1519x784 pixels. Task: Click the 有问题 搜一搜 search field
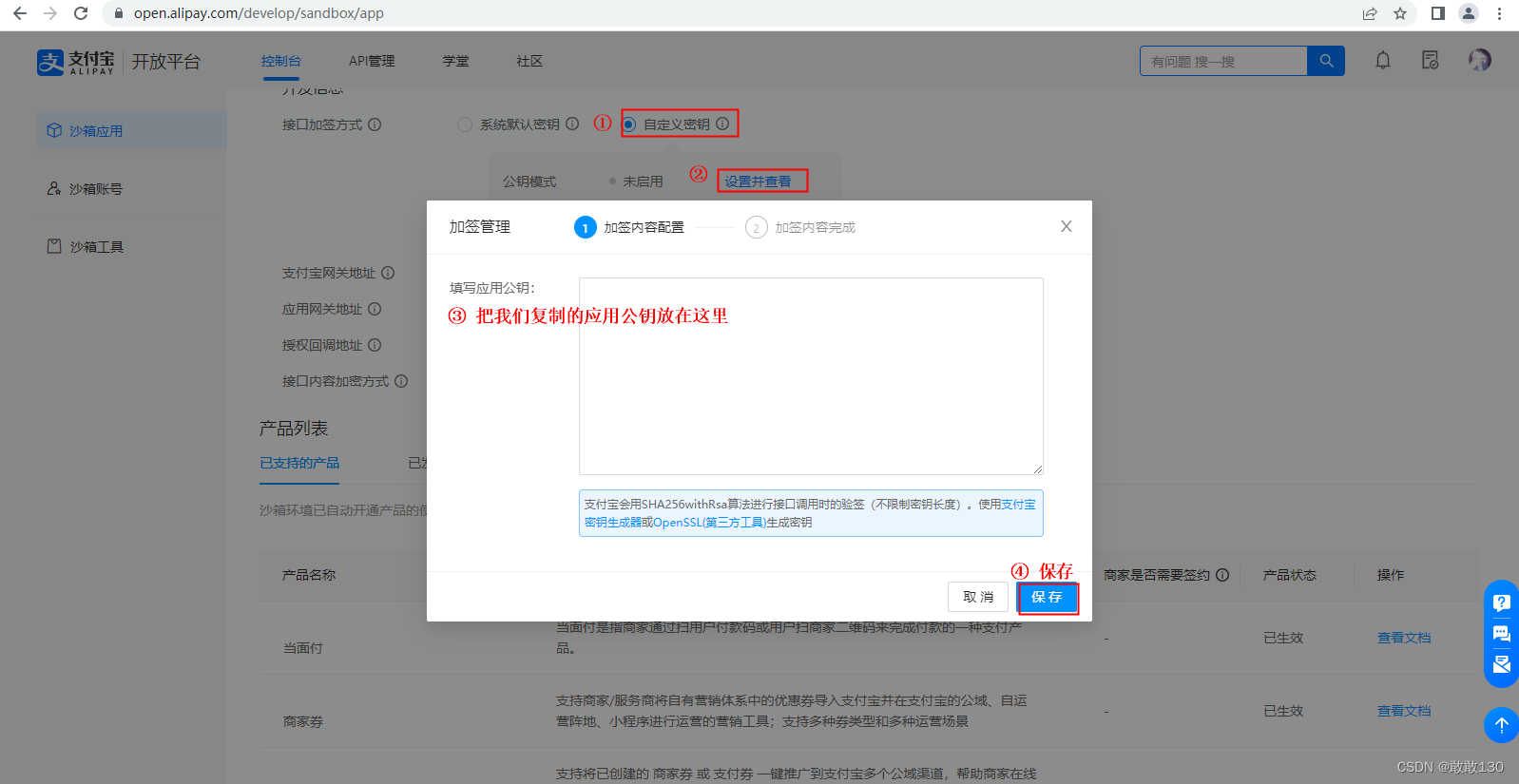coord(1223,61)
